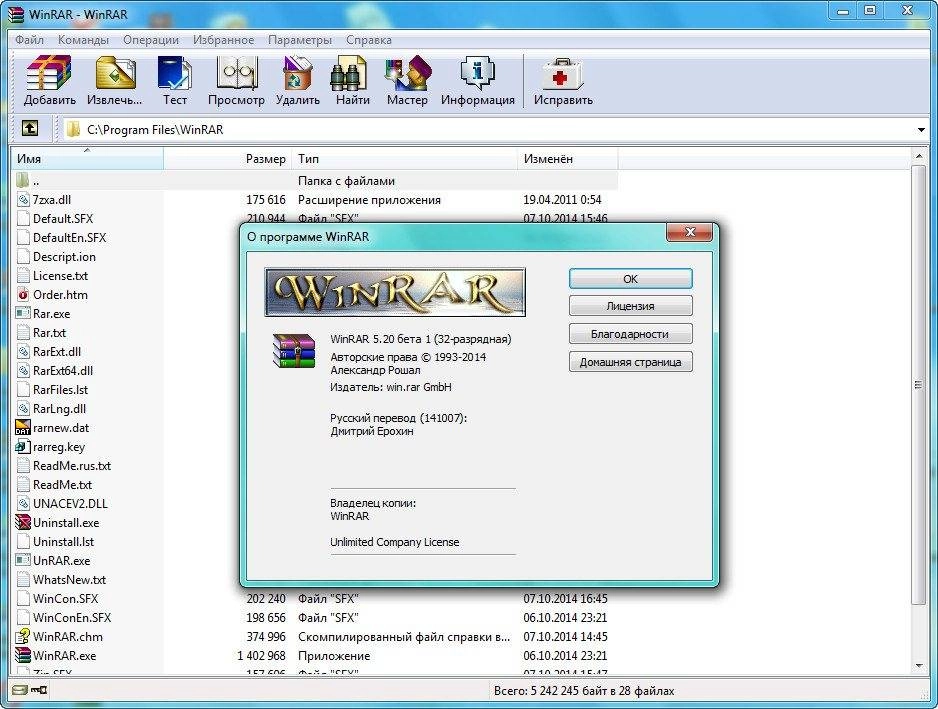Select the Rar.exe file icon
Image resolution: width=938 pixels, height=709 pixels.
[23, 313]
